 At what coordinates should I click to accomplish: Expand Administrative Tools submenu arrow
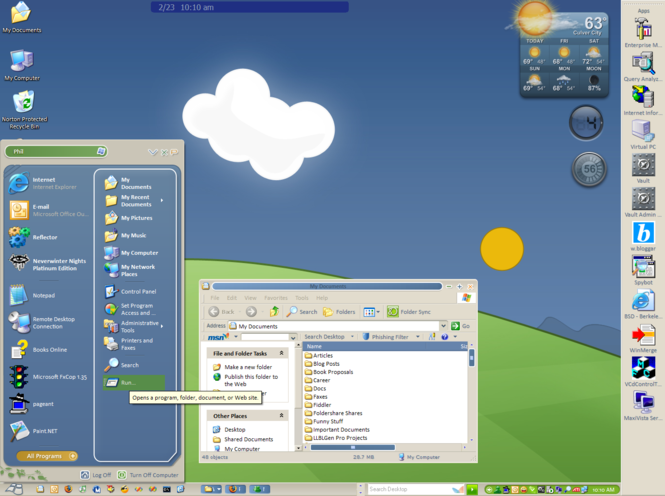coord(162,326)
